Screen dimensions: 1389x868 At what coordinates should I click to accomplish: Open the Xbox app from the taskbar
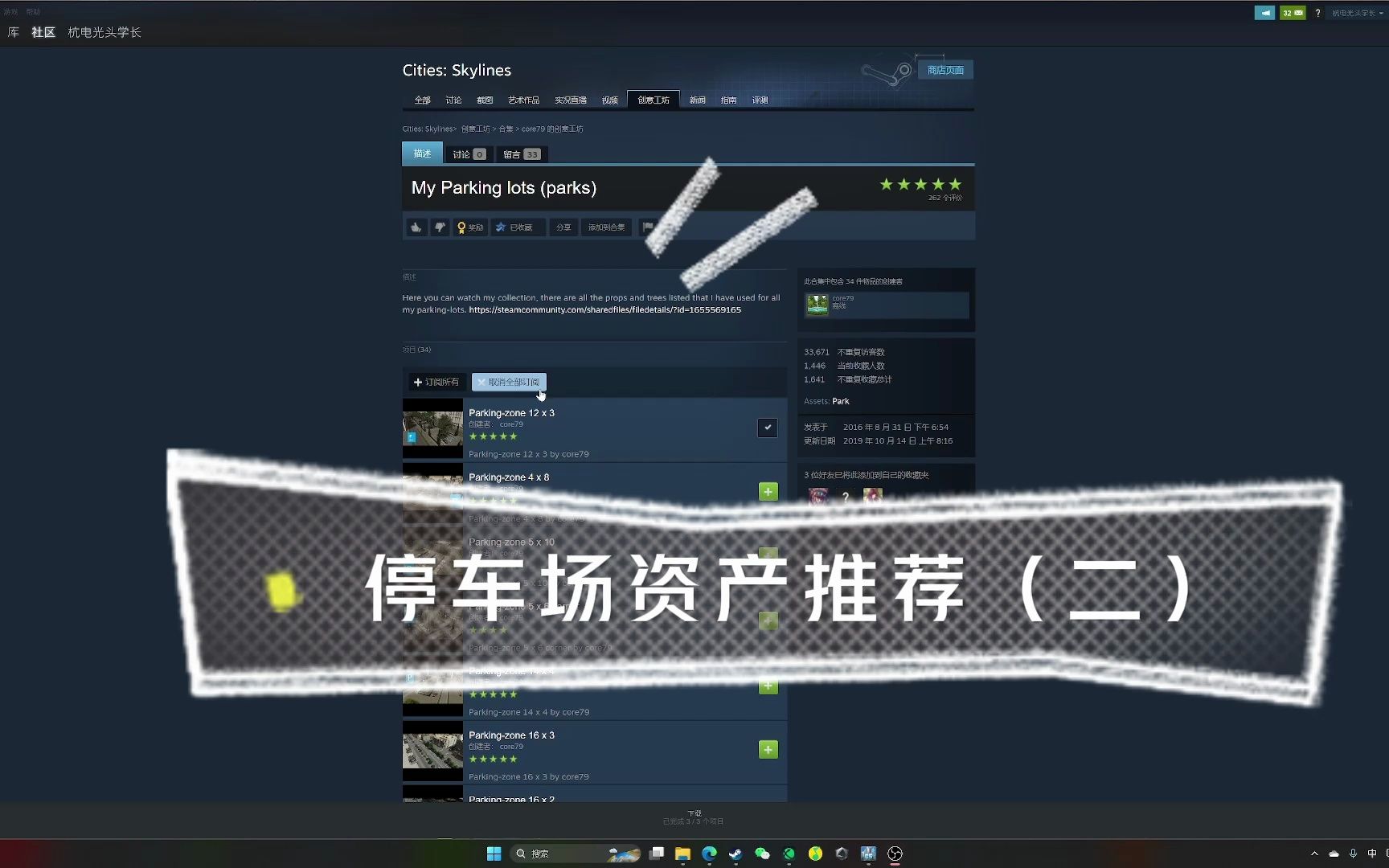(789, 854)
